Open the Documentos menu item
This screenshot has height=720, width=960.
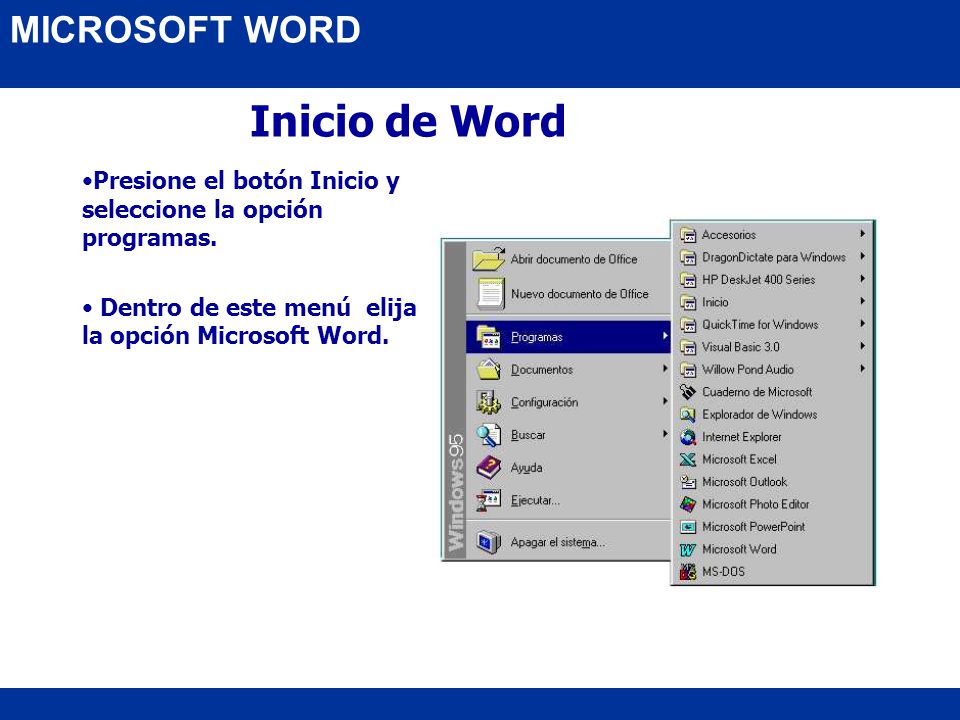(569, 369)
